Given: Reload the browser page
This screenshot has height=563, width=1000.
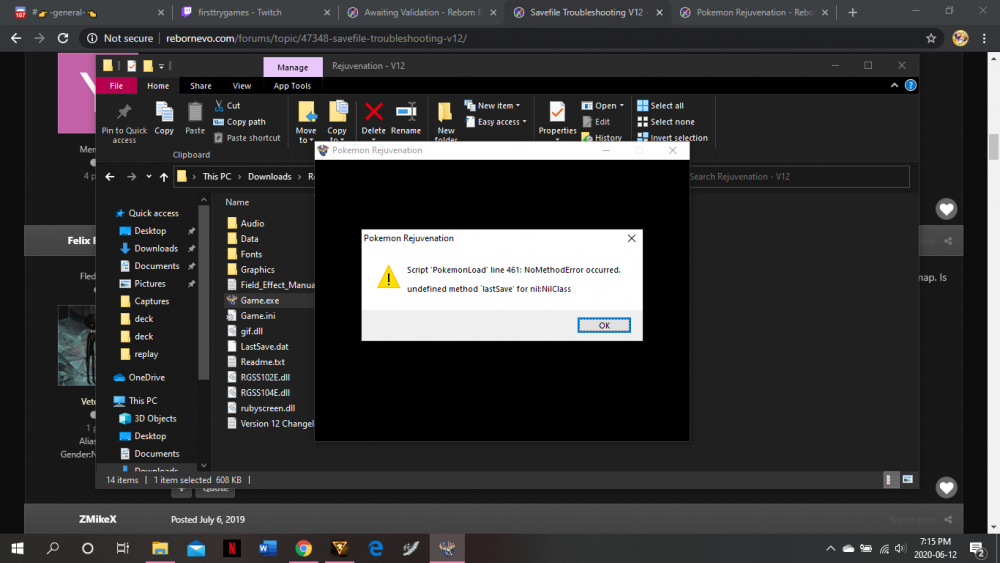Looking at the screenshot, I should pyautogui.click(x=62, y=38).
